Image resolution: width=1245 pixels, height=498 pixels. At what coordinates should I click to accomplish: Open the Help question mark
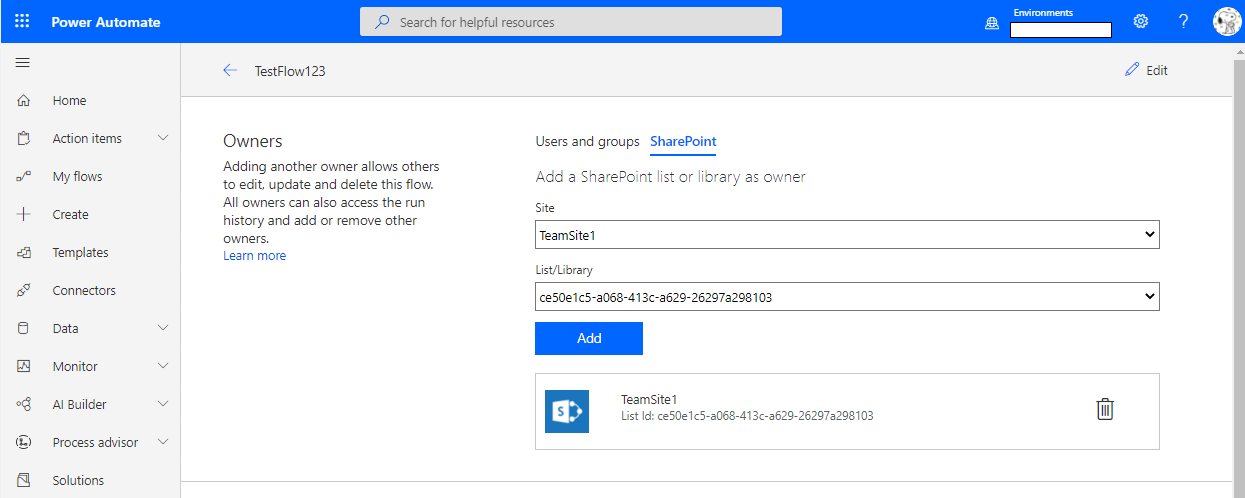tap(1183, 21)
